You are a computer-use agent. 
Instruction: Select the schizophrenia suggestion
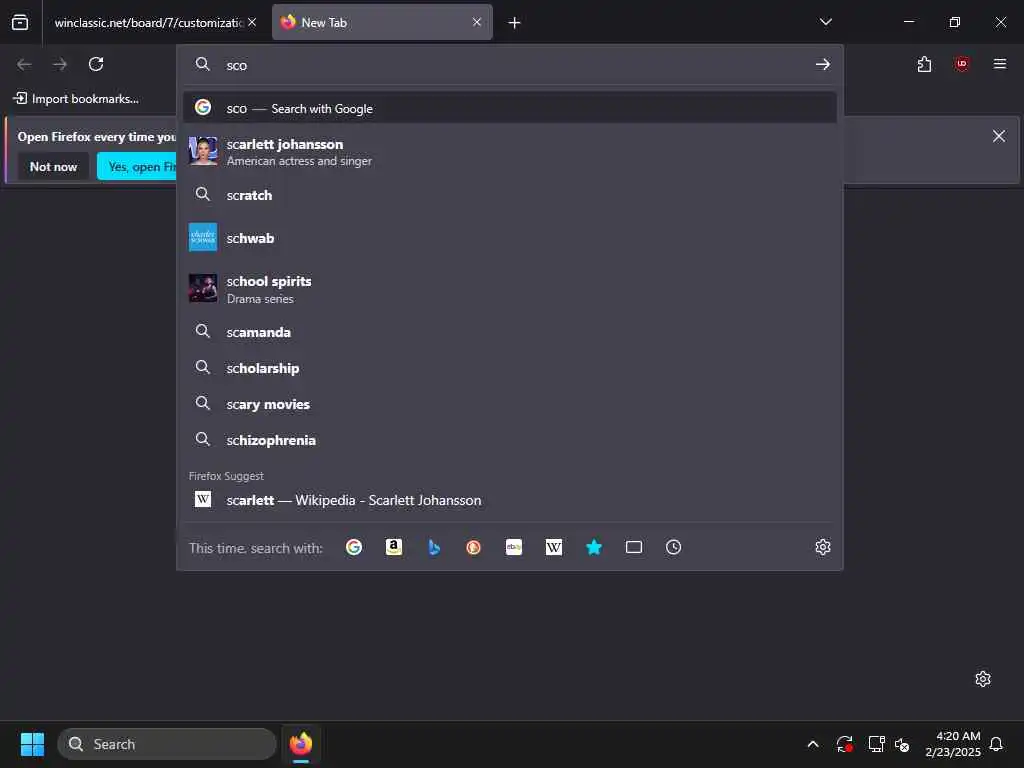click(510, 440)
